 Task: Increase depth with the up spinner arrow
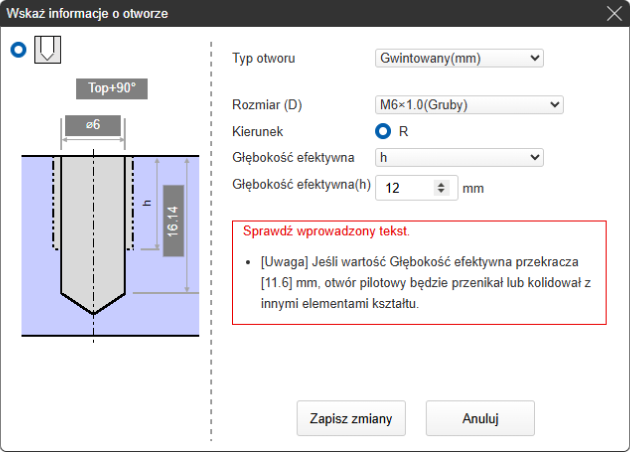441,183
